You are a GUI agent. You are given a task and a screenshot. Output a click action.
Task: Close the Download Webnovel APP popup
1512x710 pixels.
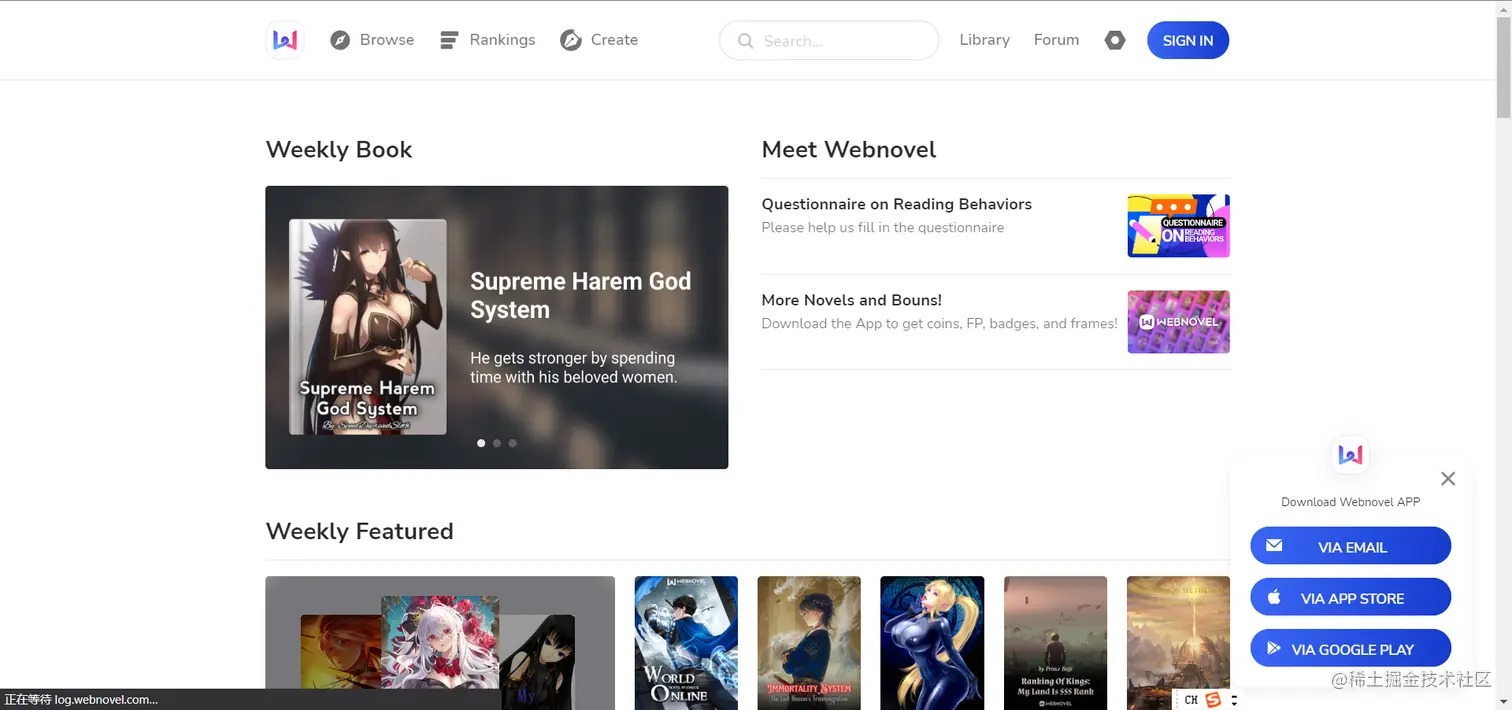click(x=1448, y=479)
